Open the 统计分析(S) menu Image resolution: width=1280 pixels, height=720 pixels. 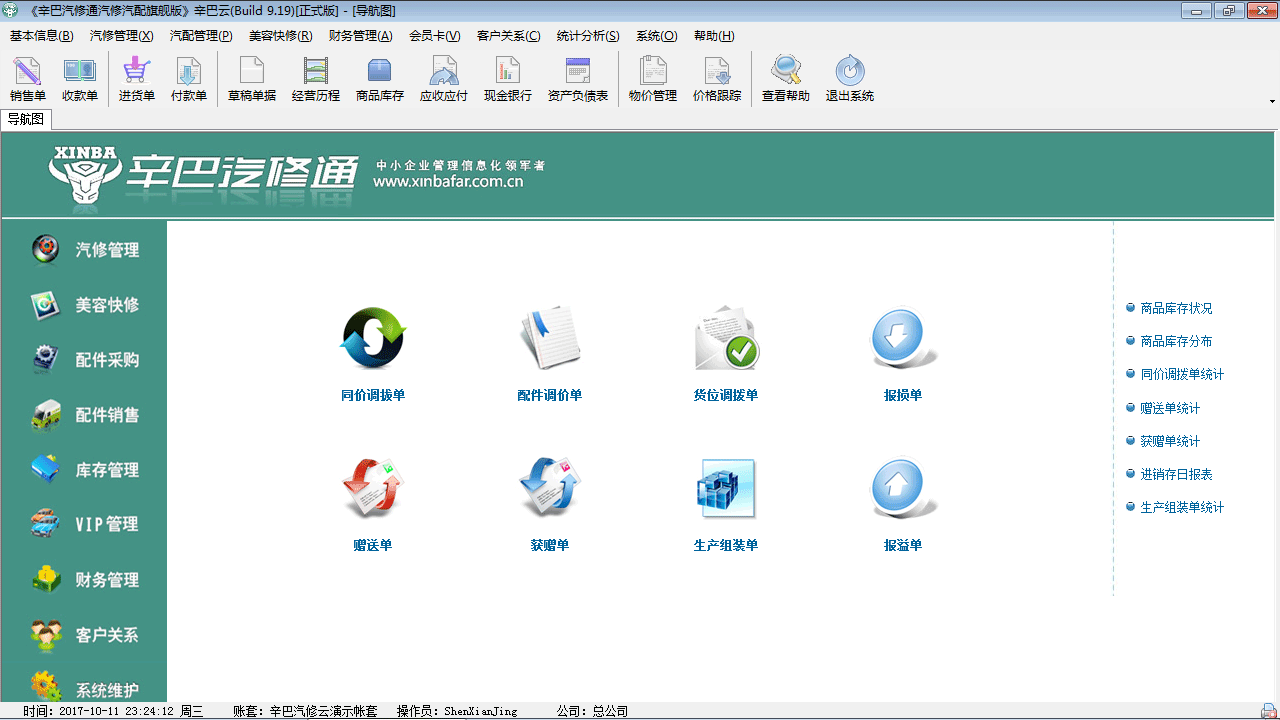point(588,36)
